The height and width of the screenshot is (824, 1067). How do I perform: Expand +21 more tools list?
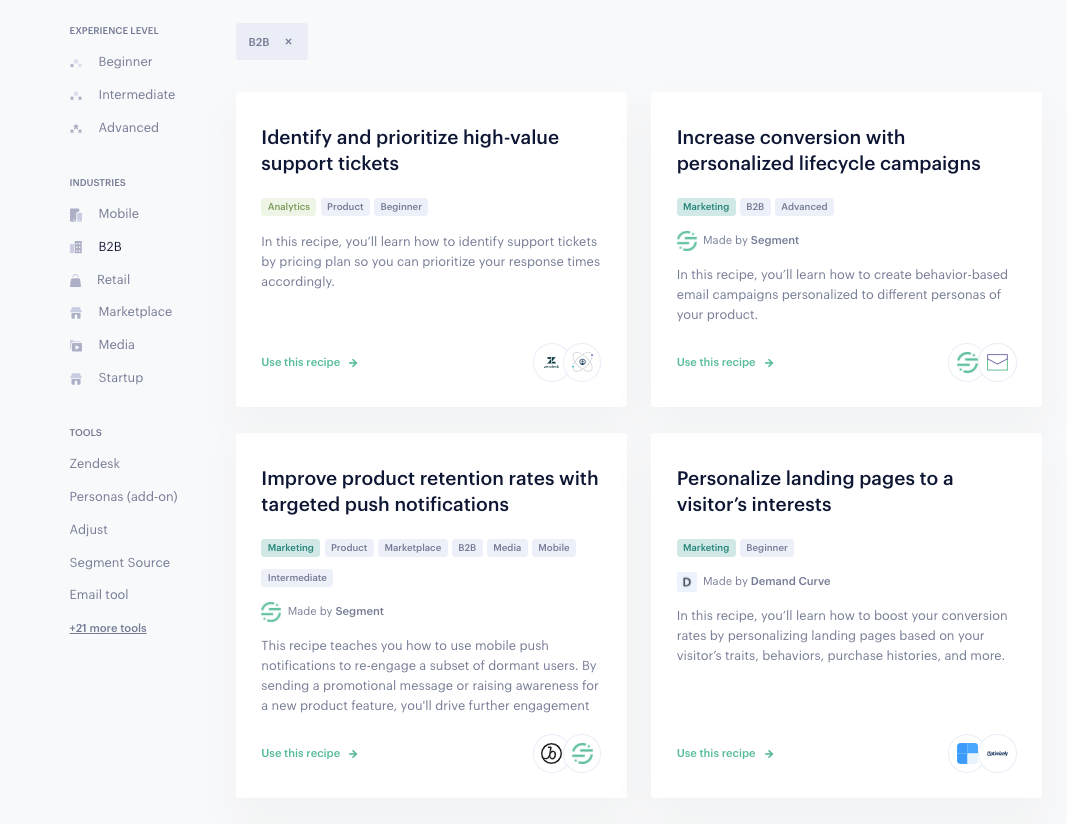pos(108,628)
